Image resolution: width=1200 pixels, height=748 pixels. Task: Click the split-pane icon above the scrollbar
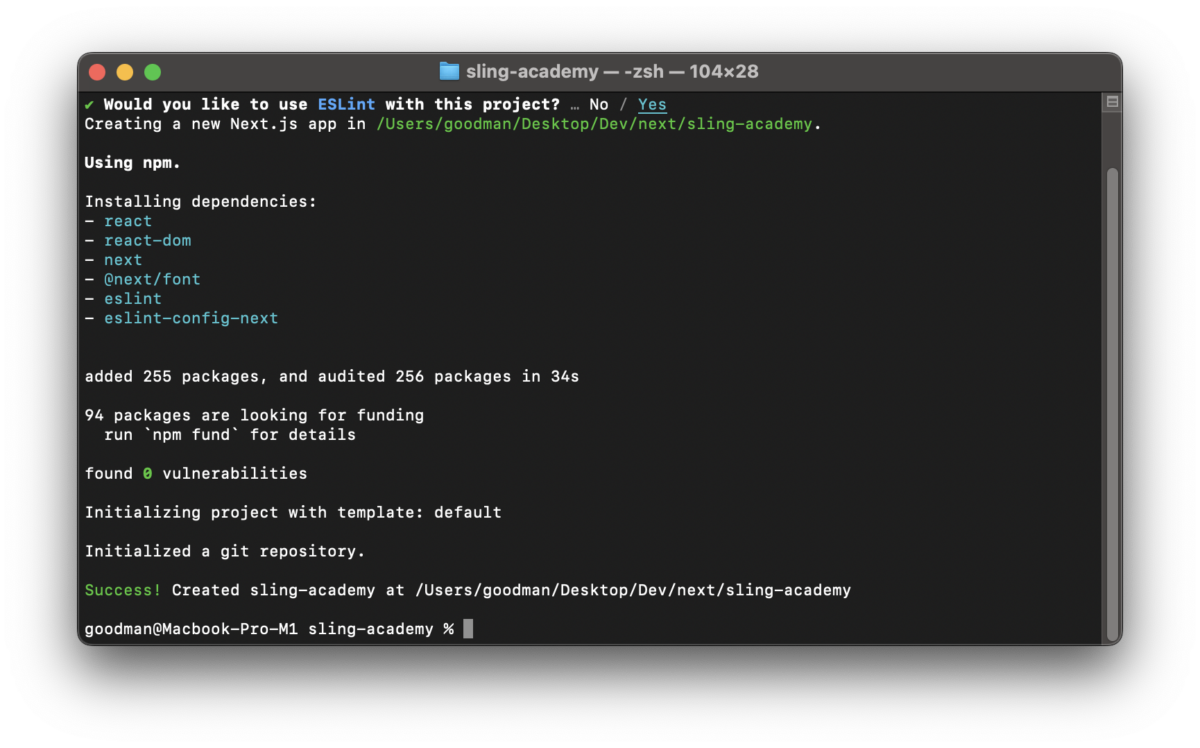pyautogui.click(x=1111, y=102)
